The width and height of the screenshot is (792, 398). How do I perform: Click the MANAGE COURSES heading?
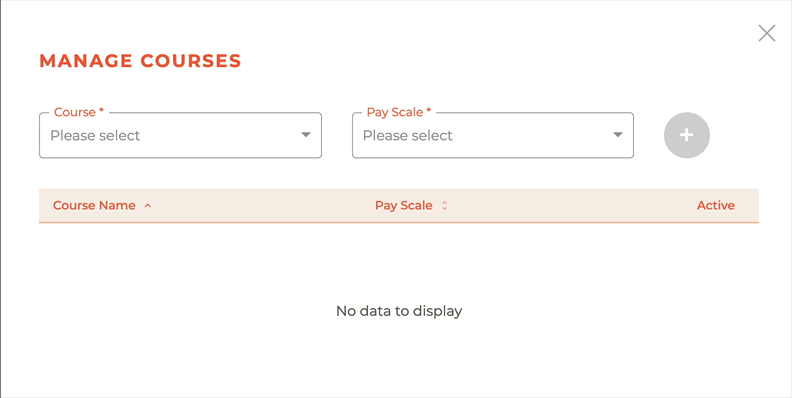click(x=140, y=61)
